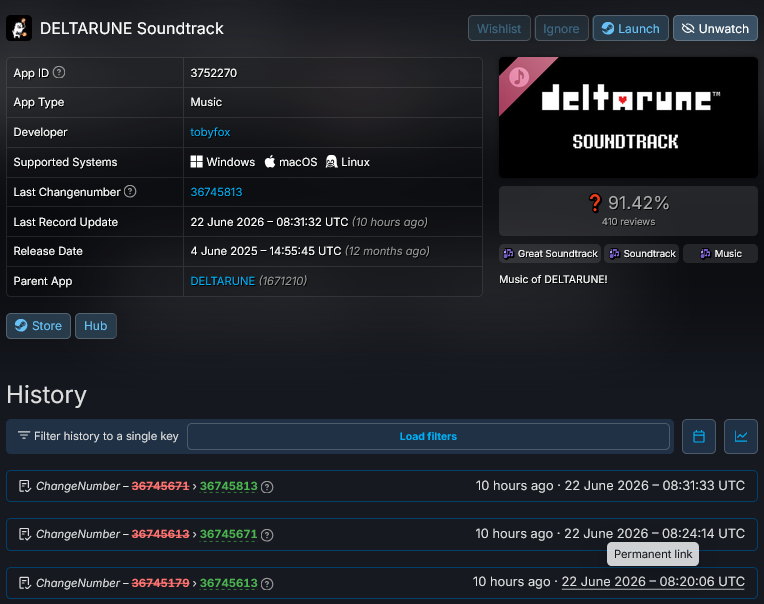Click new changenumber 36745613 in the last history row
The width and height of the screenshot is (764, 604).
tap(229, 583)
